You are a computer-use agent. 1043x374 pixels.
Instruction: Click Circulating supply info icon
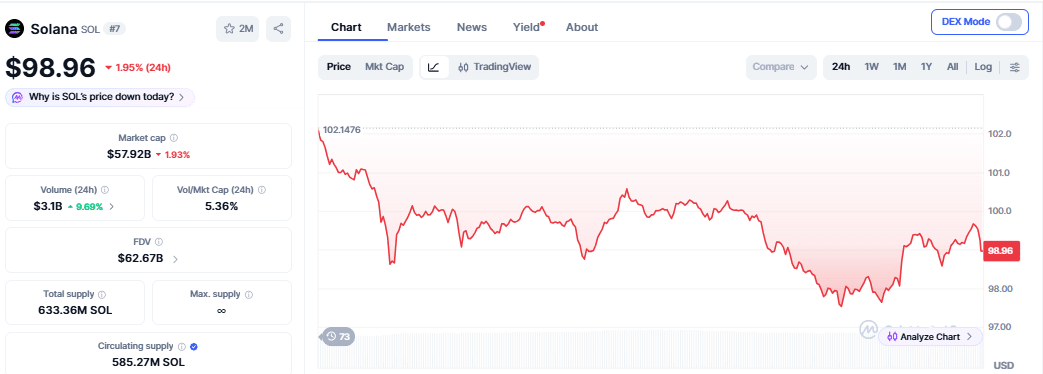181,347
